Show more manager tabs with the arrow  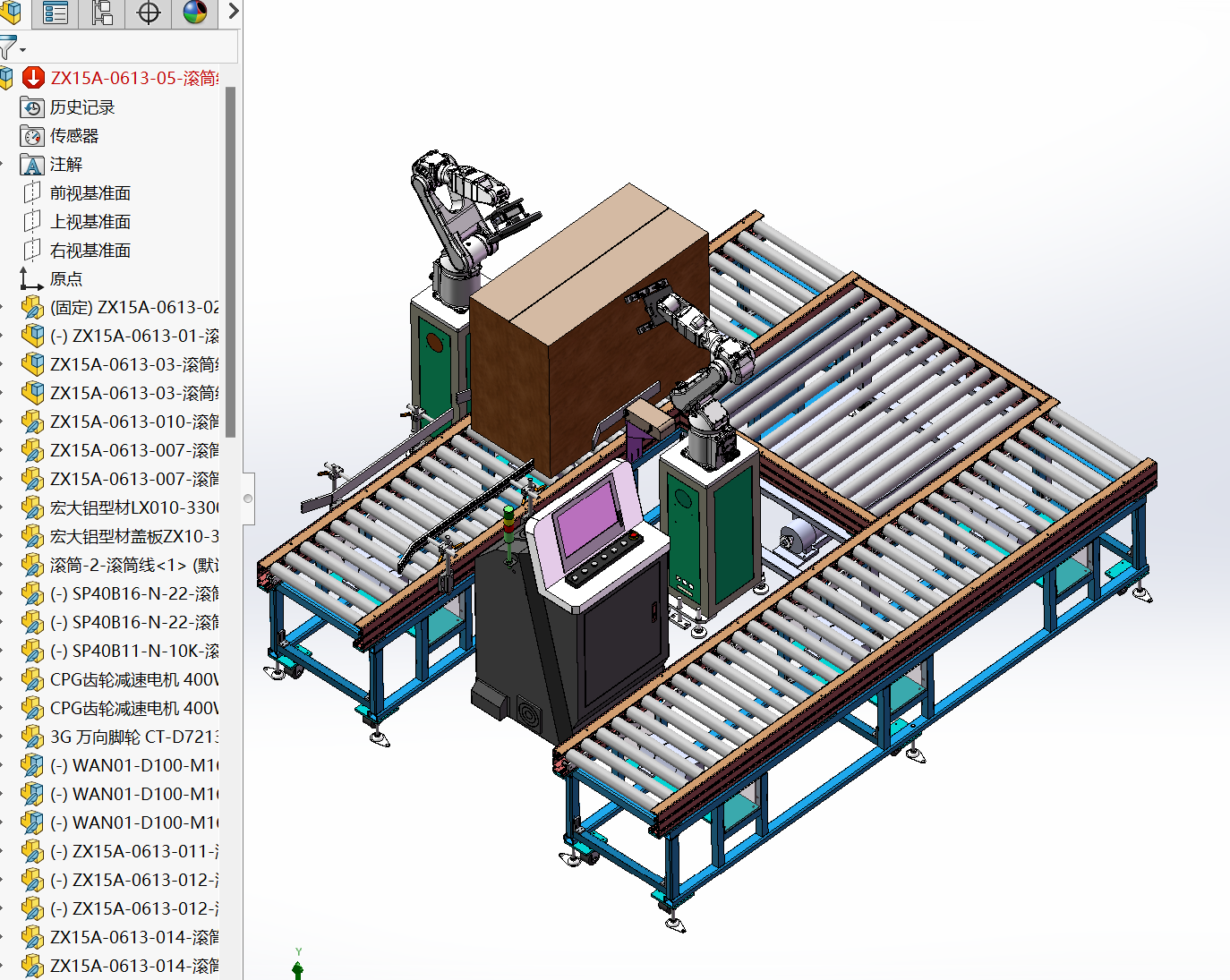tap(233, 12)
